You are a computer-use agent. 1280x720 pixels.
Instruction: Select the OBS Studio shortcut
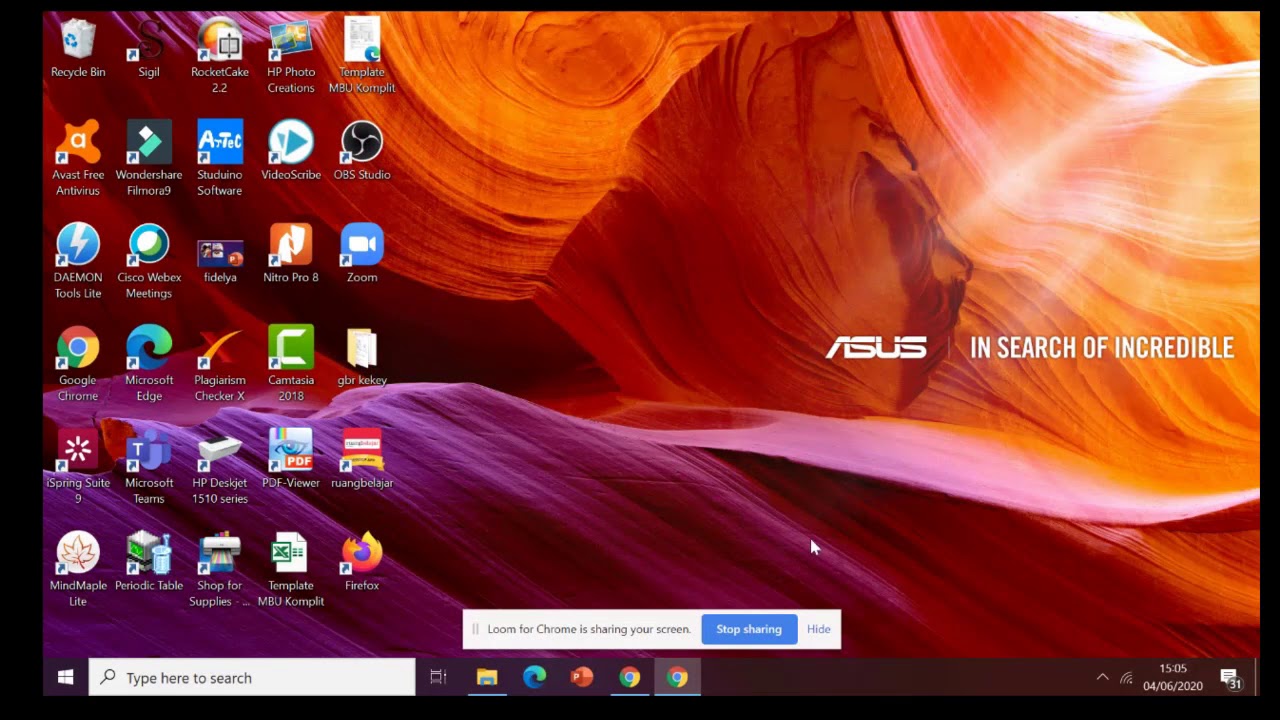click(x=362, y=151)
